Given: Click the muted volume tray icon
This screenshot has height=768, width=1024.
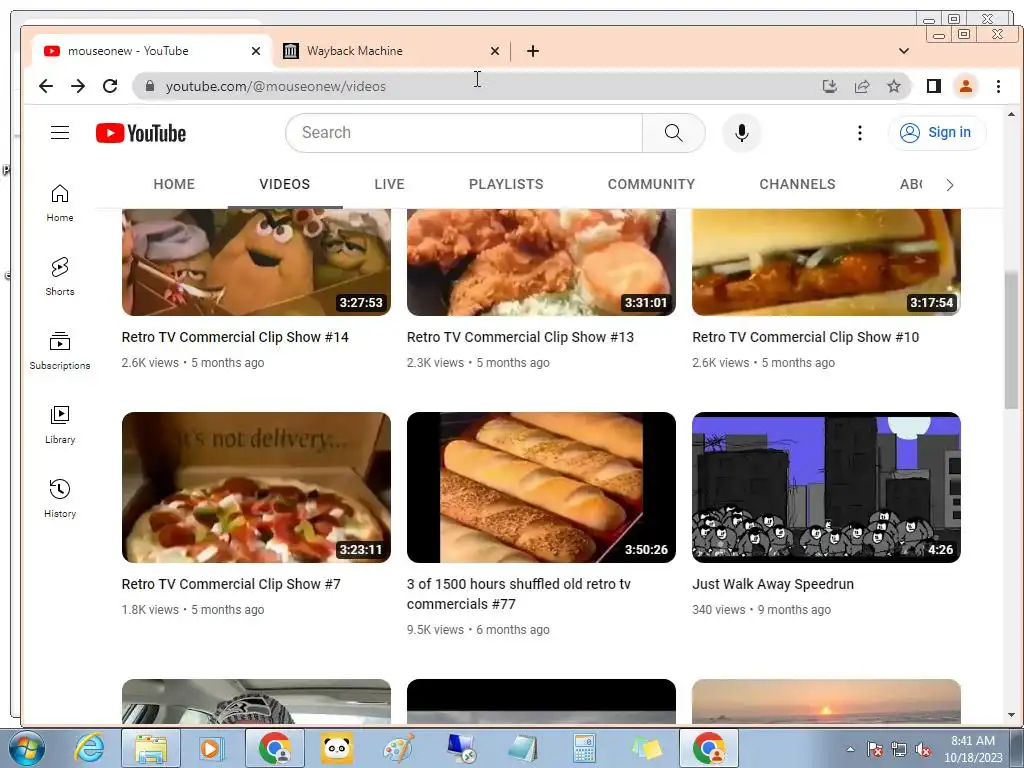Looking at the screenshot, I should tap(923, 750).
